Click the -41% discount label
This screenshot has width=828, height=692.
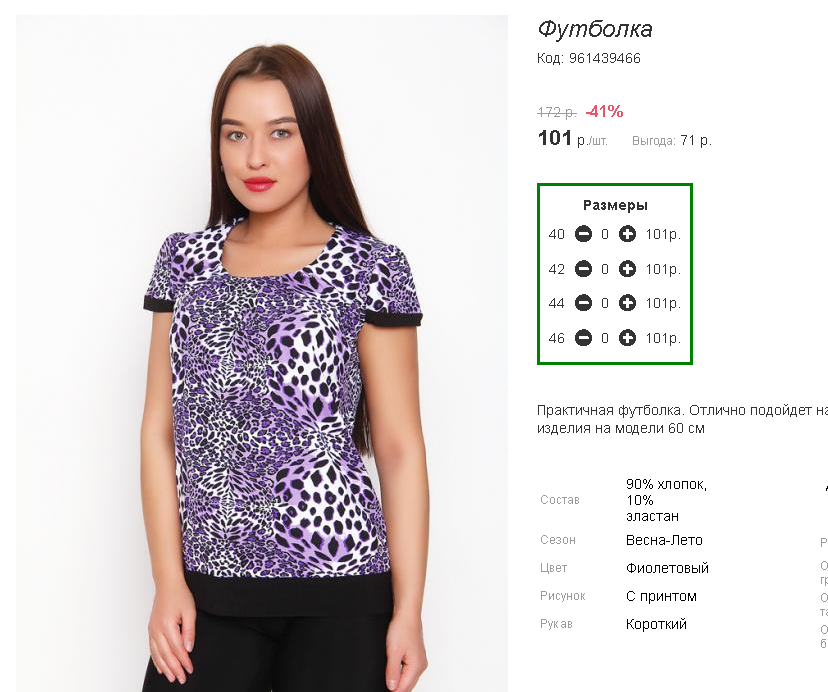604,111
